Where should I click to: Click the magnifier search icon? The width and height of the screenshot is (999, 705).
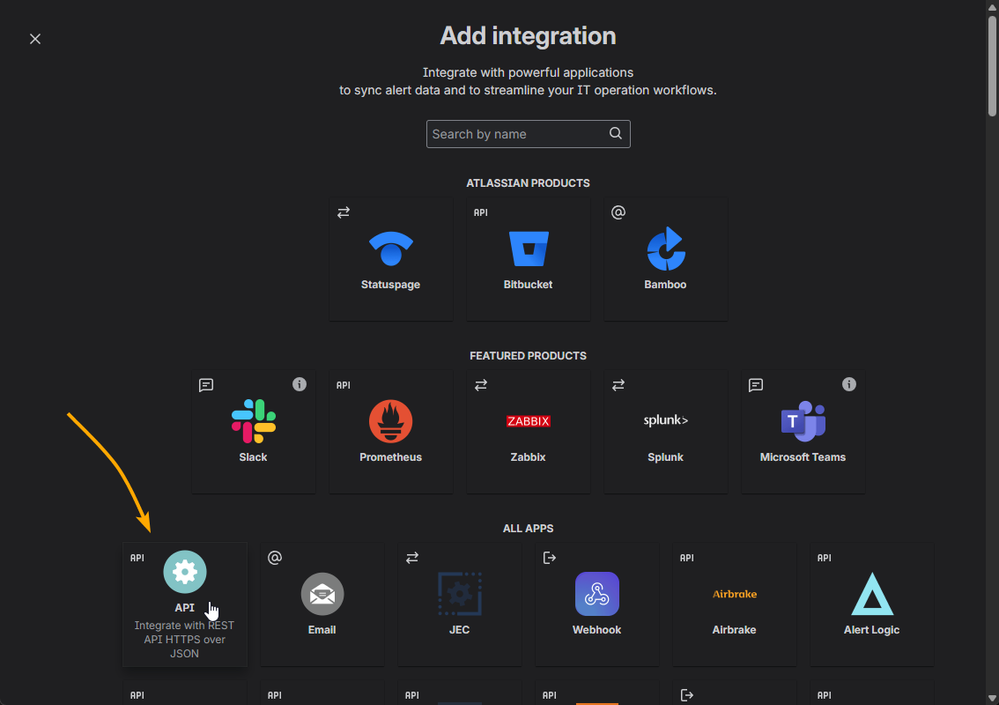point(615,133)
